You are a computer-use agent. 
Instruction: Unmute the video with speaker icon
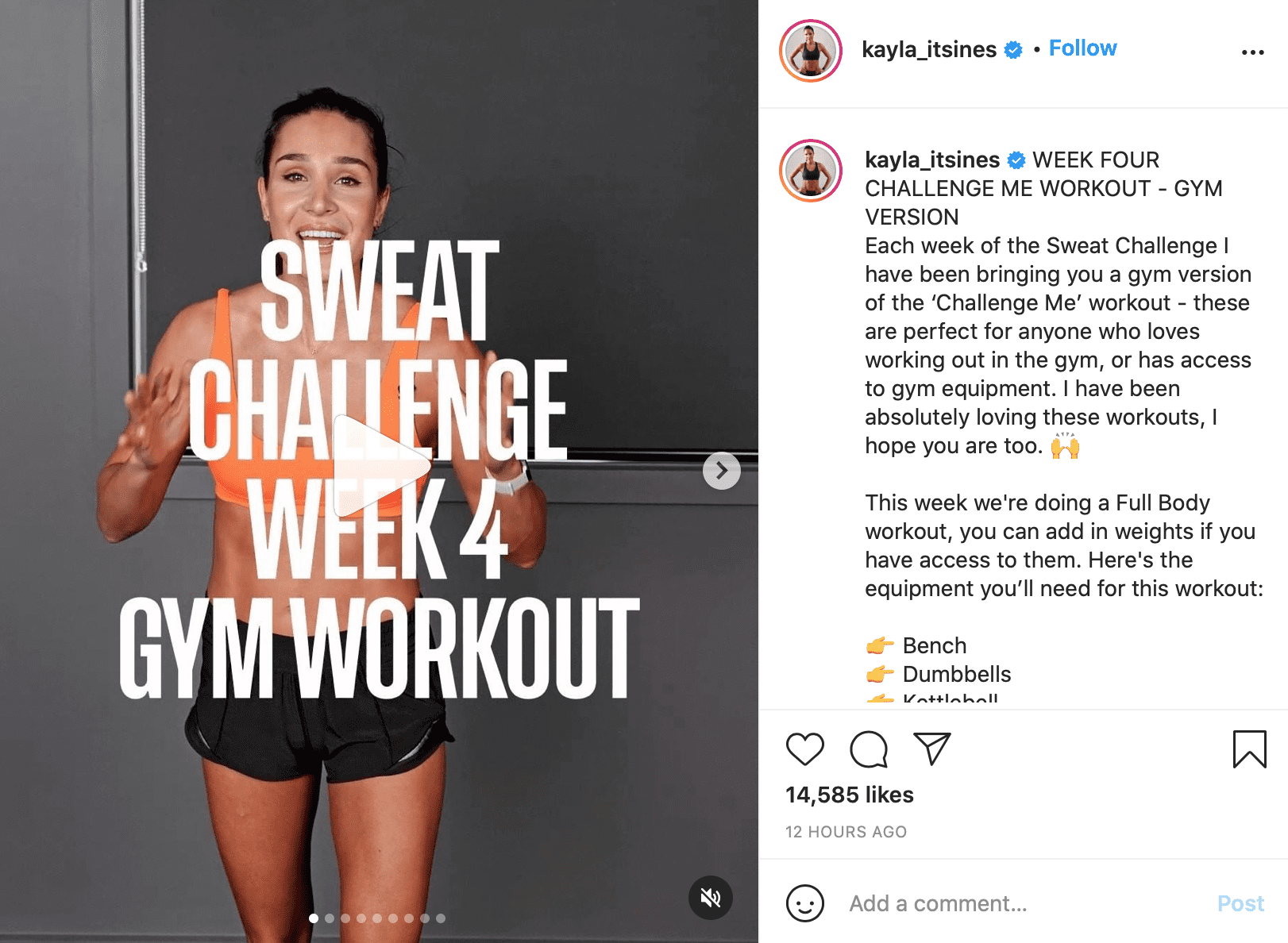click(x=711, y=898)
